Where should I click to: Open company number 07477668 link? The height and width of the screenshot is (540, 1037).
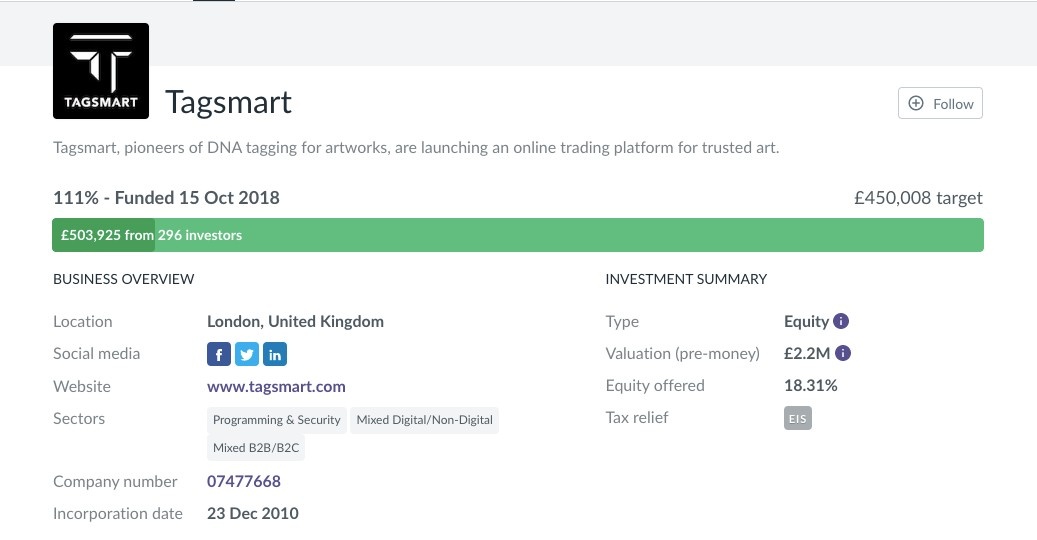244,482
